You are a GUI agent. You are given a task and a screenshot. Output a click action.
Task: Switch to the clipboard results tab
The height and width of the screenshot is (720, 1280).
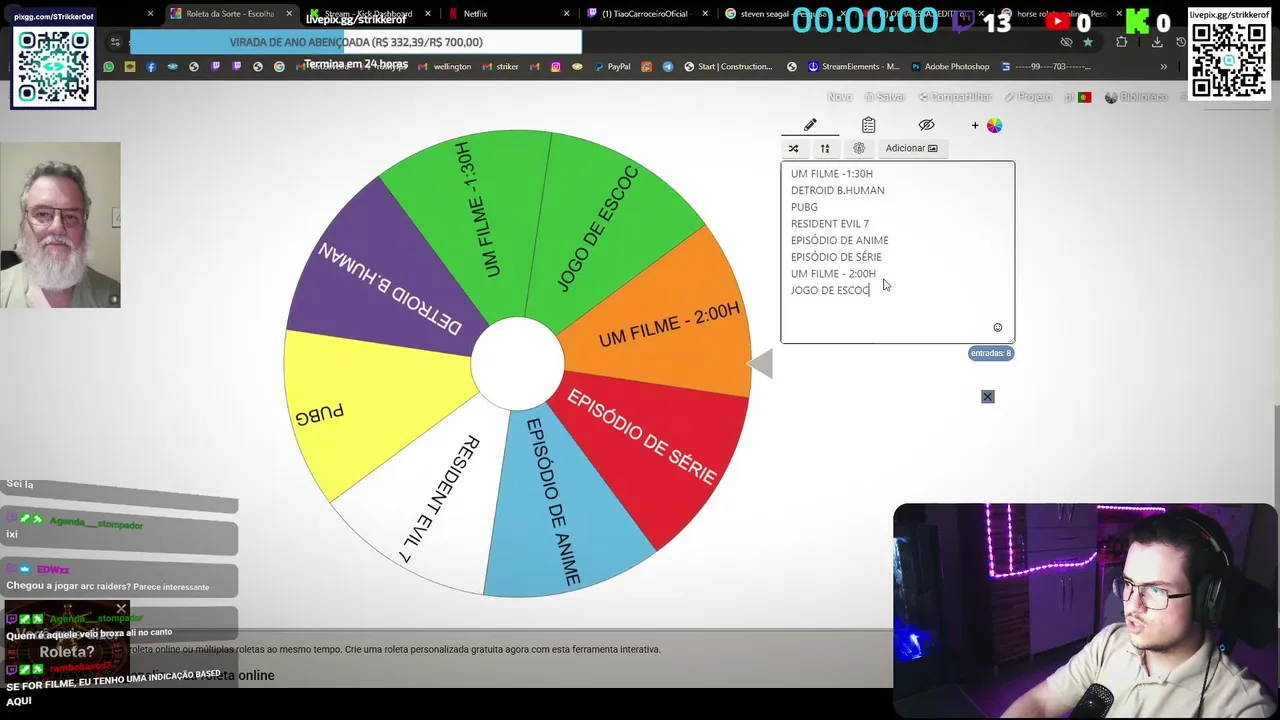point(868,125)
